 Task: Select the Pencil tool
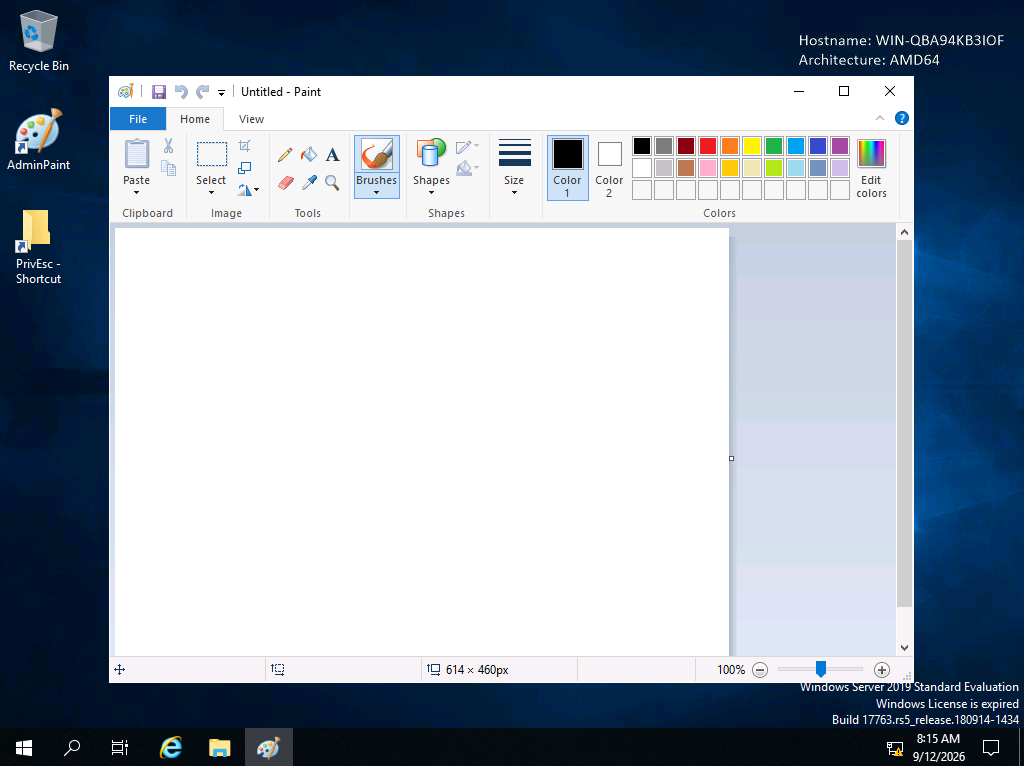[285, 155]
